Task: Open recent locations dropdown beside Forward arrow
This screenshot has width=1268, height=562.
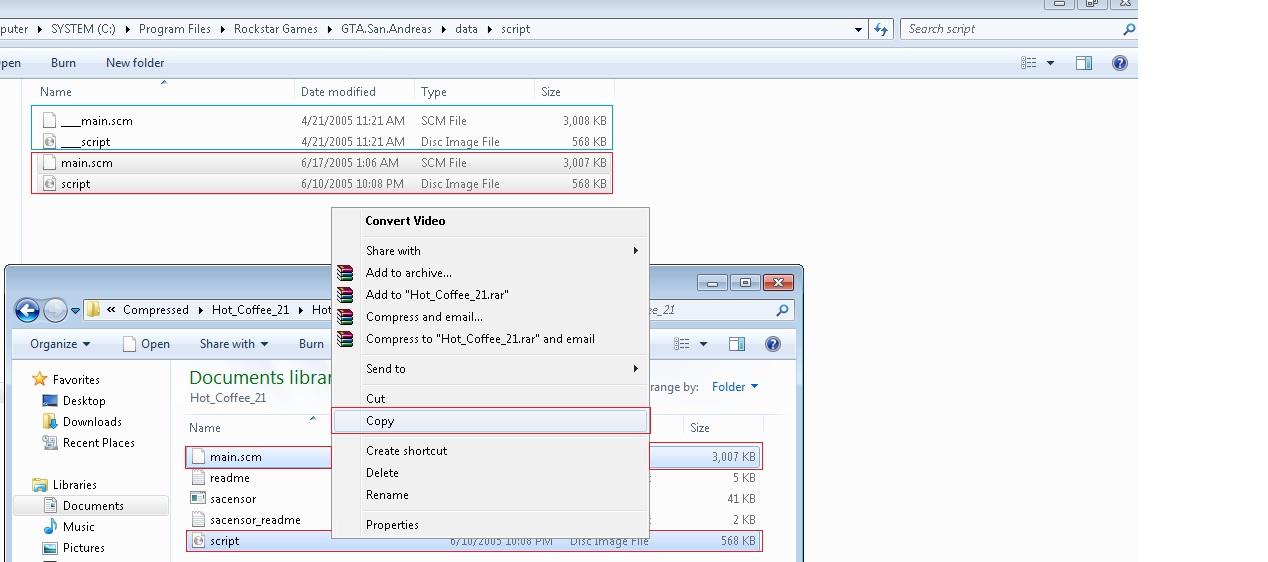Action: pos(75,311)
